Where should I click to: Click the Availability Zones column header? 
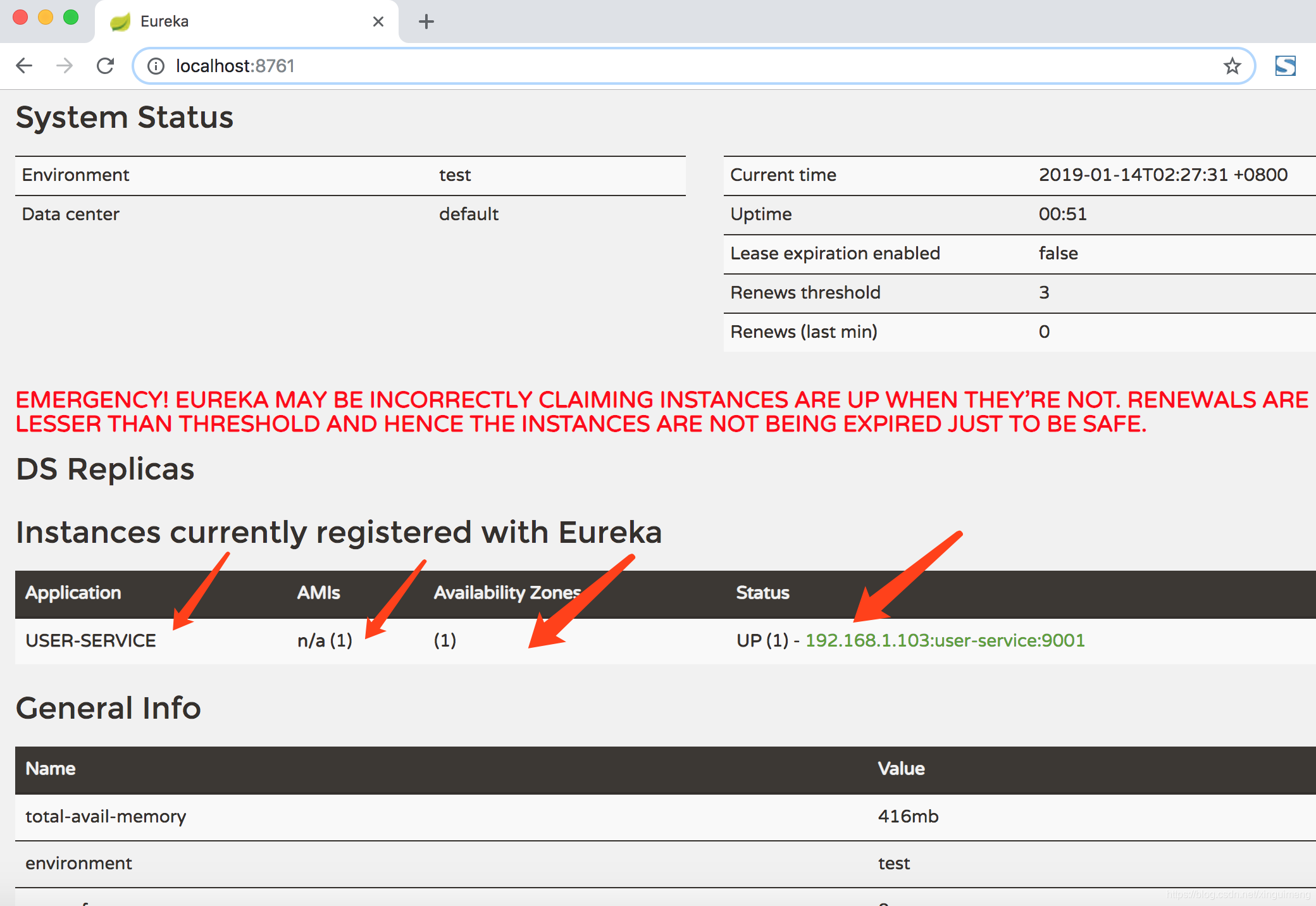click(507, 593)
